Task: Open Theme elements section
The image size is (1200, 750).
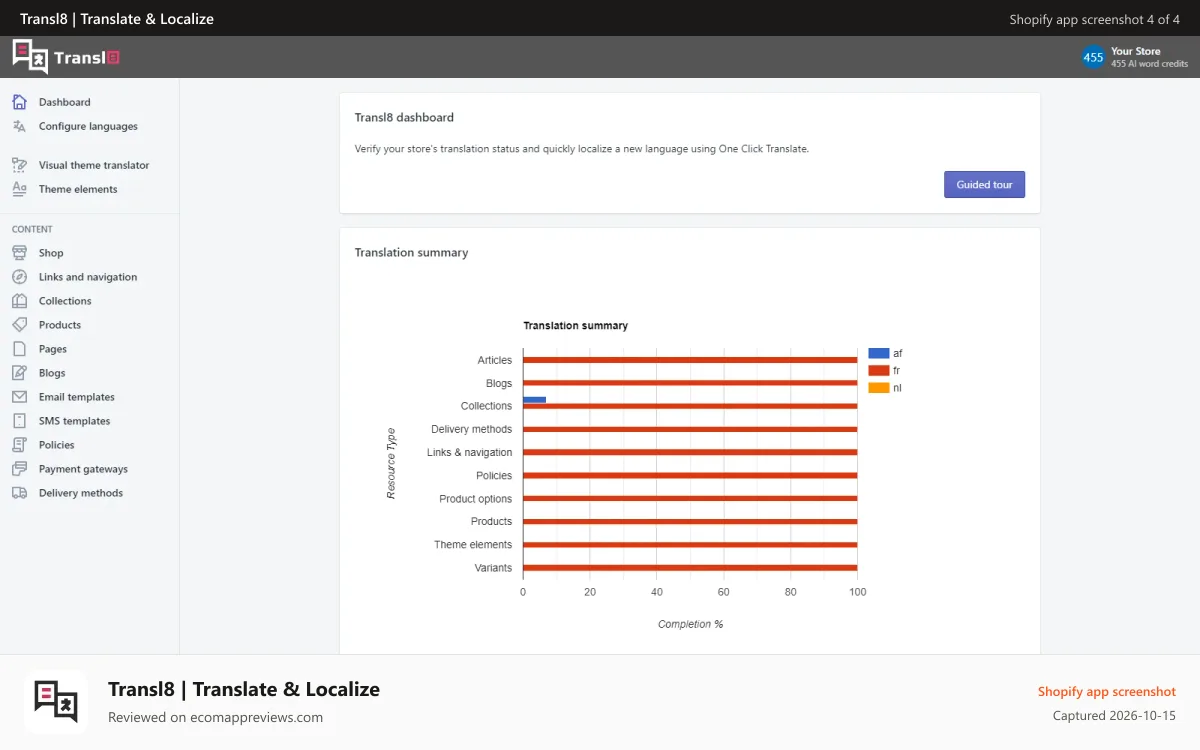Action: (78, 189)
